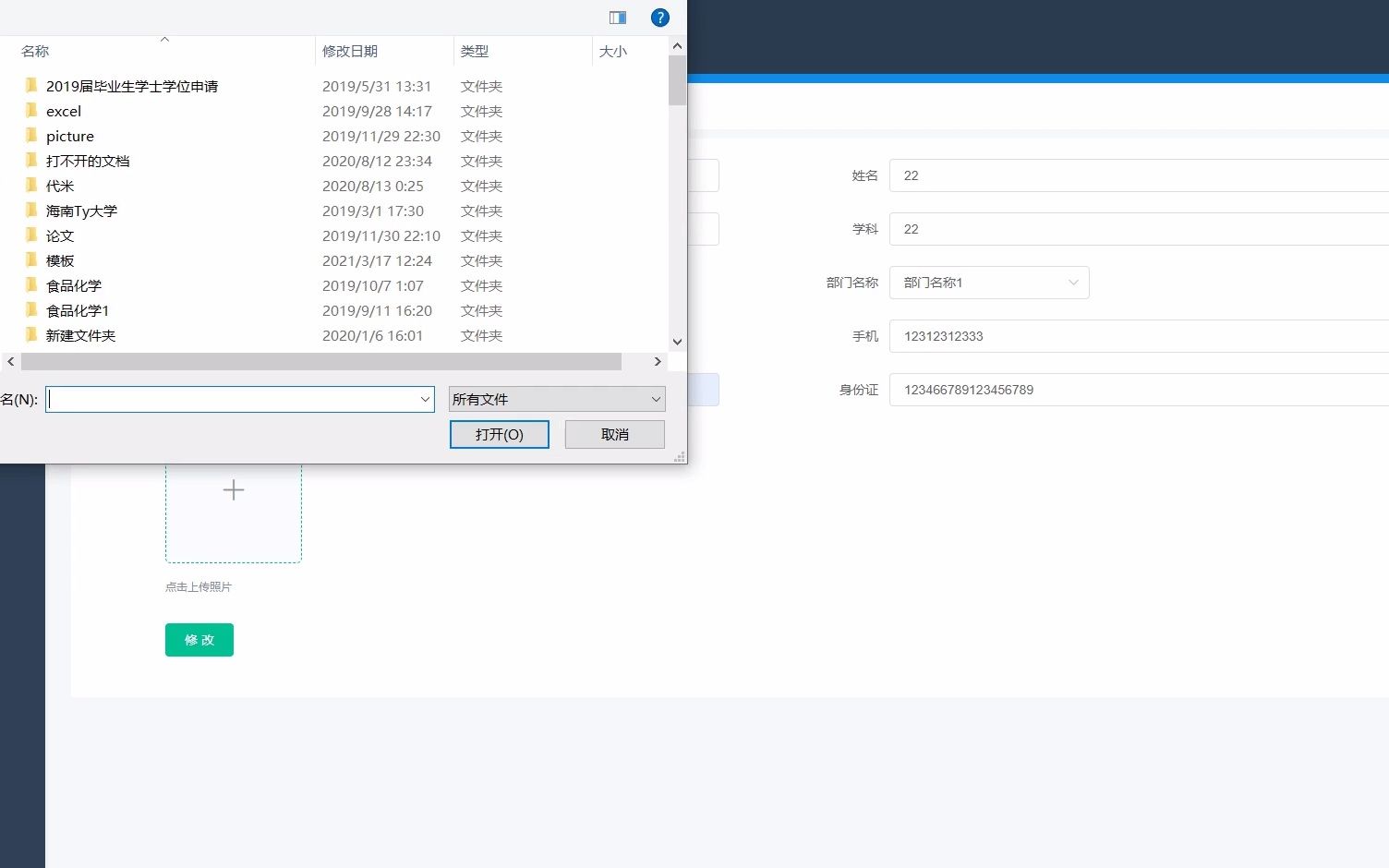The height and width of the screenshot is (868, 1389).
Task: Select the 海南Ty大学 folder icon
Action: (31, 210)
